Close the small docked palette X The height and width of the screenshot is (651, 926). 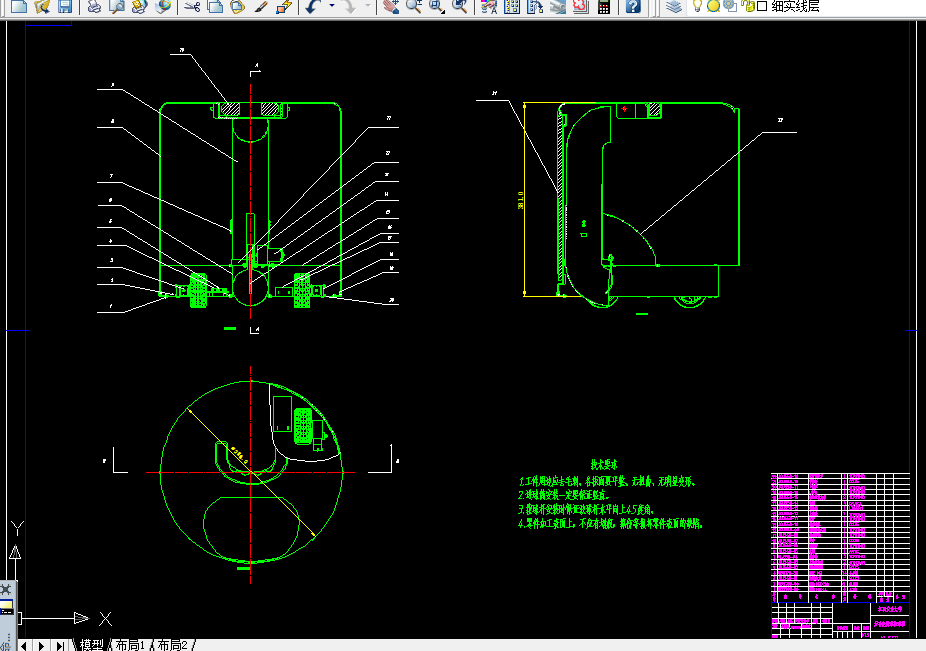point(5,590)
